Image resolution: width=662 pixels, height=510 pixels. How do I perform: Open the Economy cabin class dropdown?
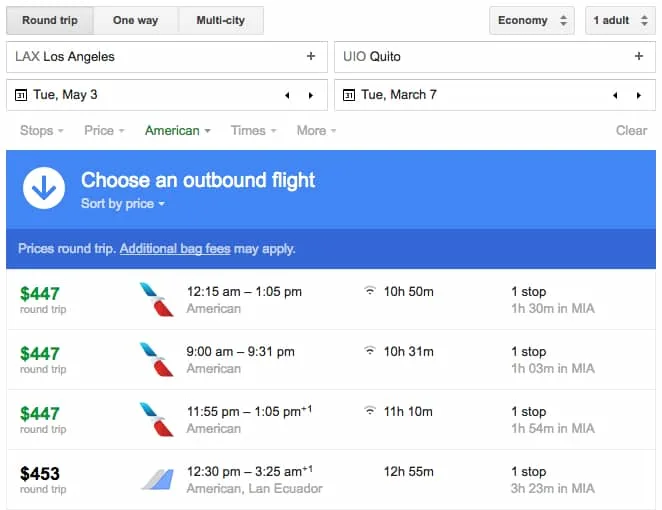(x=531, y=20)
